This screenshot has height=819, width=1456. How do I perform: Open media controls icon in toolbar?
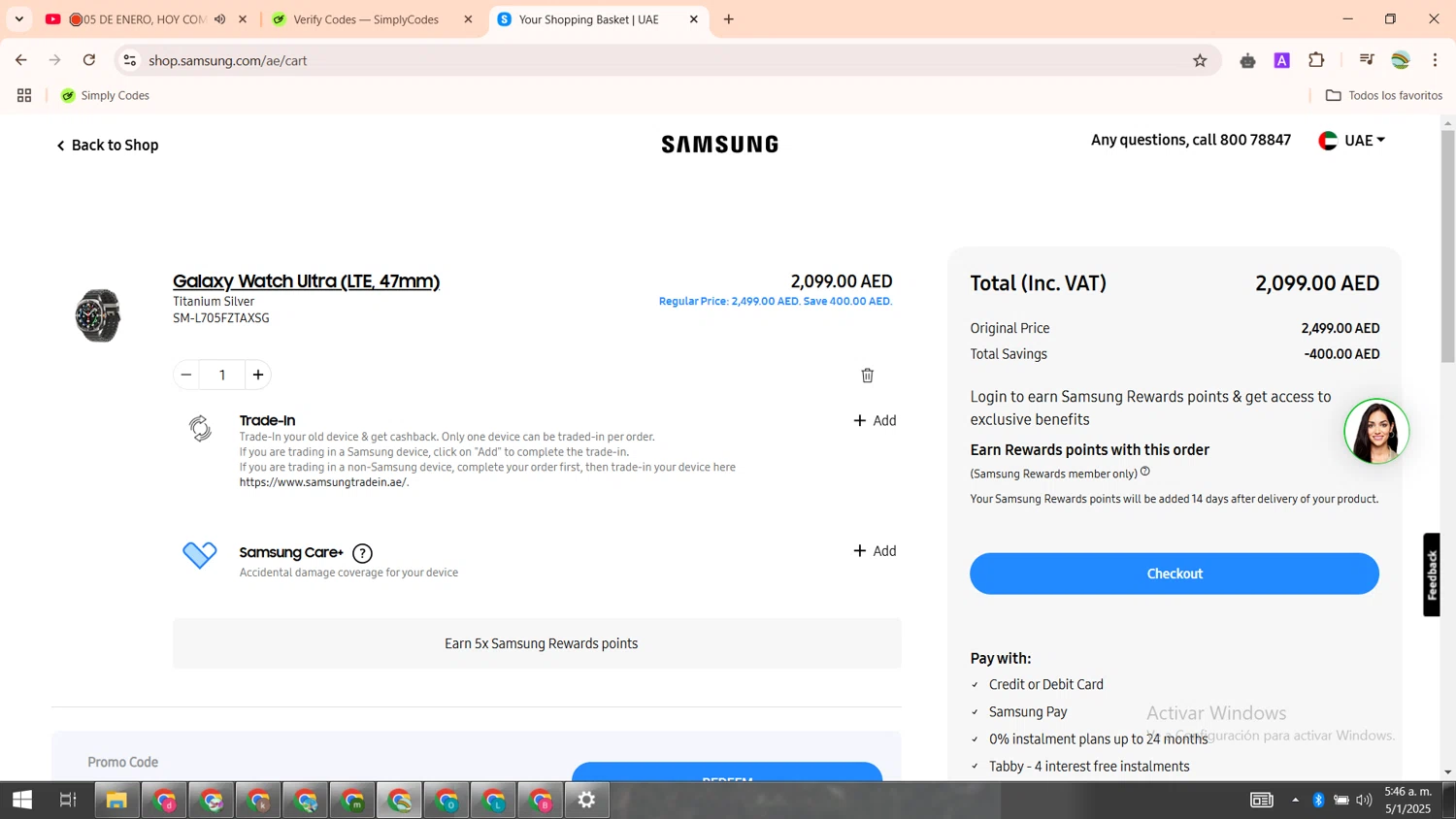click(1367, 60)
